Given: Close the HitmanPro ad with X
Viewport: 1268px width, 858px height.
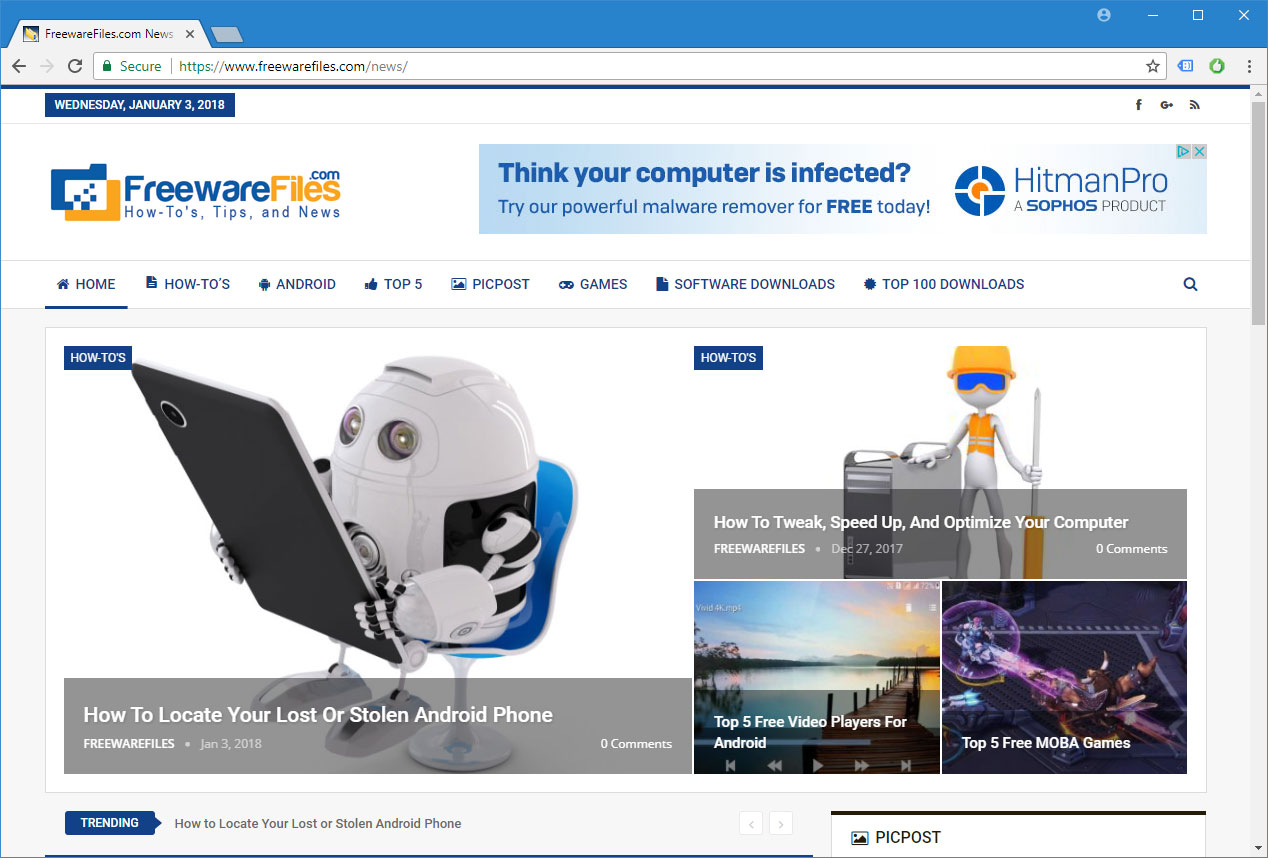Looking at the screenshot, I should click(x=1199, y=152).
